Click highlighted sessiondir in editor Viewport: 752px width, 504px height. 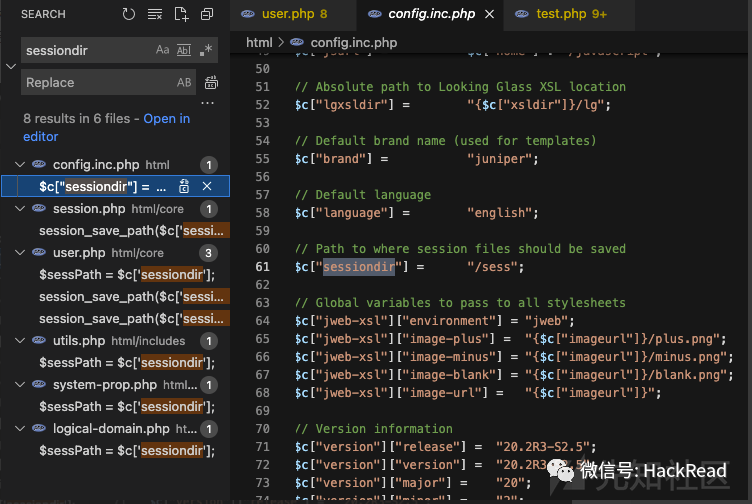point(359,267)
